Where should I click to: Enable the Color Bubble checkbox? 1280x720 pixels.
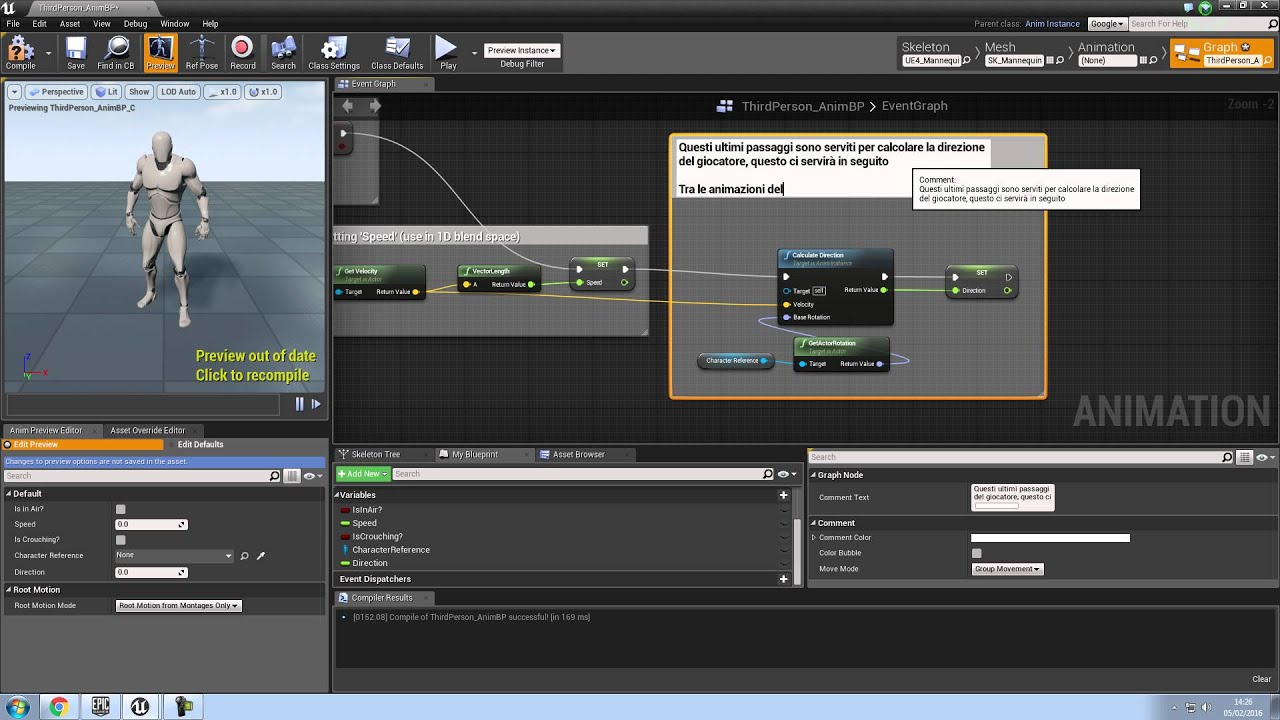[x=977, y=553]
